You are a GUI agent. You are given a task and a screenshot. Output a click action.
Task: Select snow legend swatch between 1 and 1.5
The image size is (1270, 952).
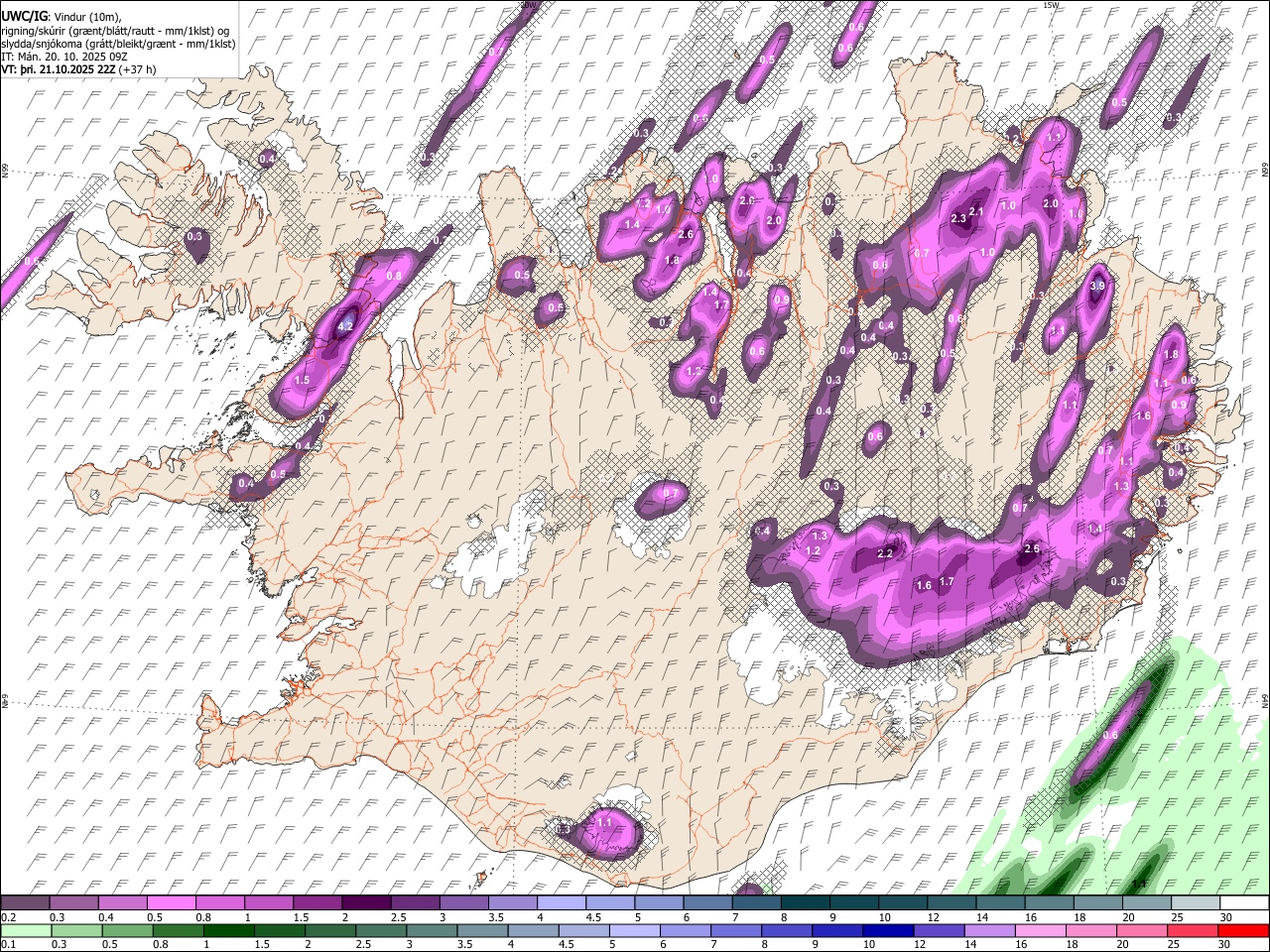click(x=269, y=903)
